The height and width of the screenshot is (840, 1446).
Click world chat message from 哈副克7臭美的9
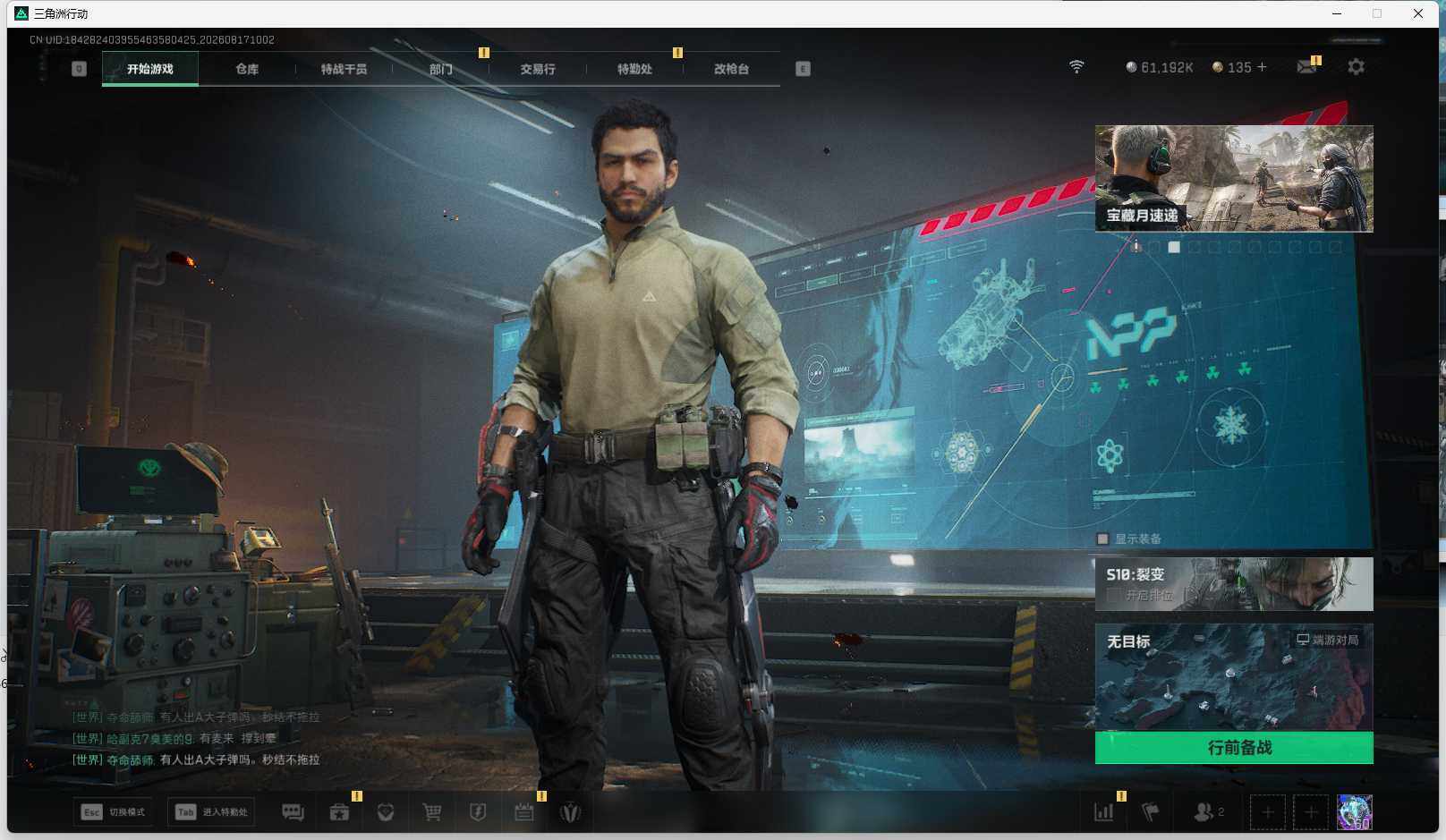pos(174,738)
